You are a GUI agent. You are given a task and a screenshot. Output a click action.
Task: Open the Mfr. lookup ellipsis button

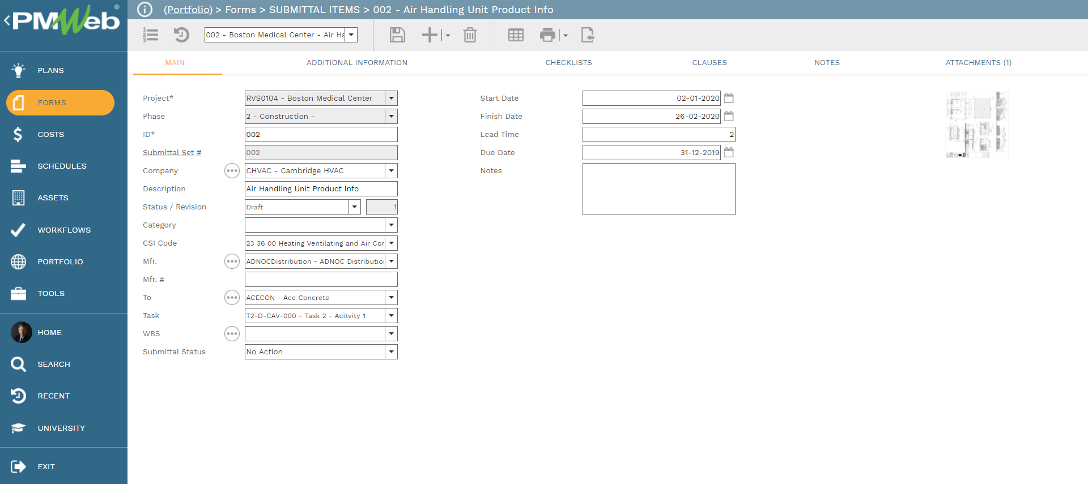coord(232,261)
